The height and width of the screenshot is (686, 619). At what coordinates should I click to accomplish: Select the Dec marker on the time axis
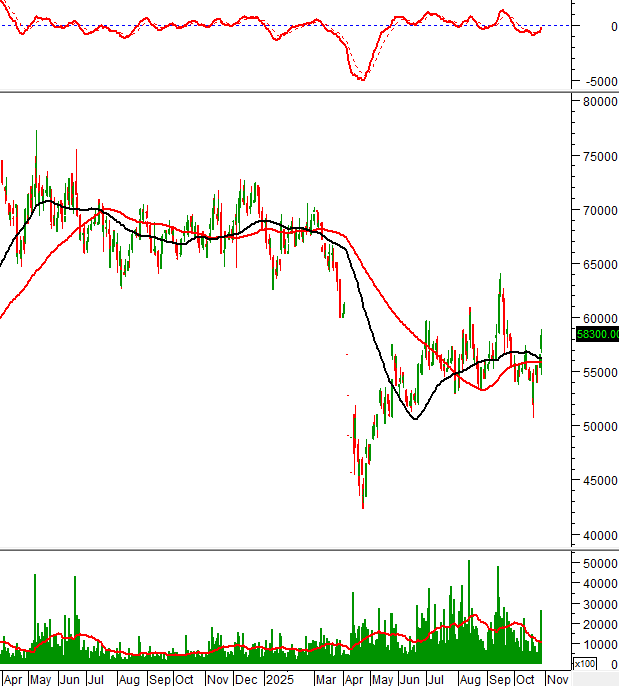click(247, 679)
